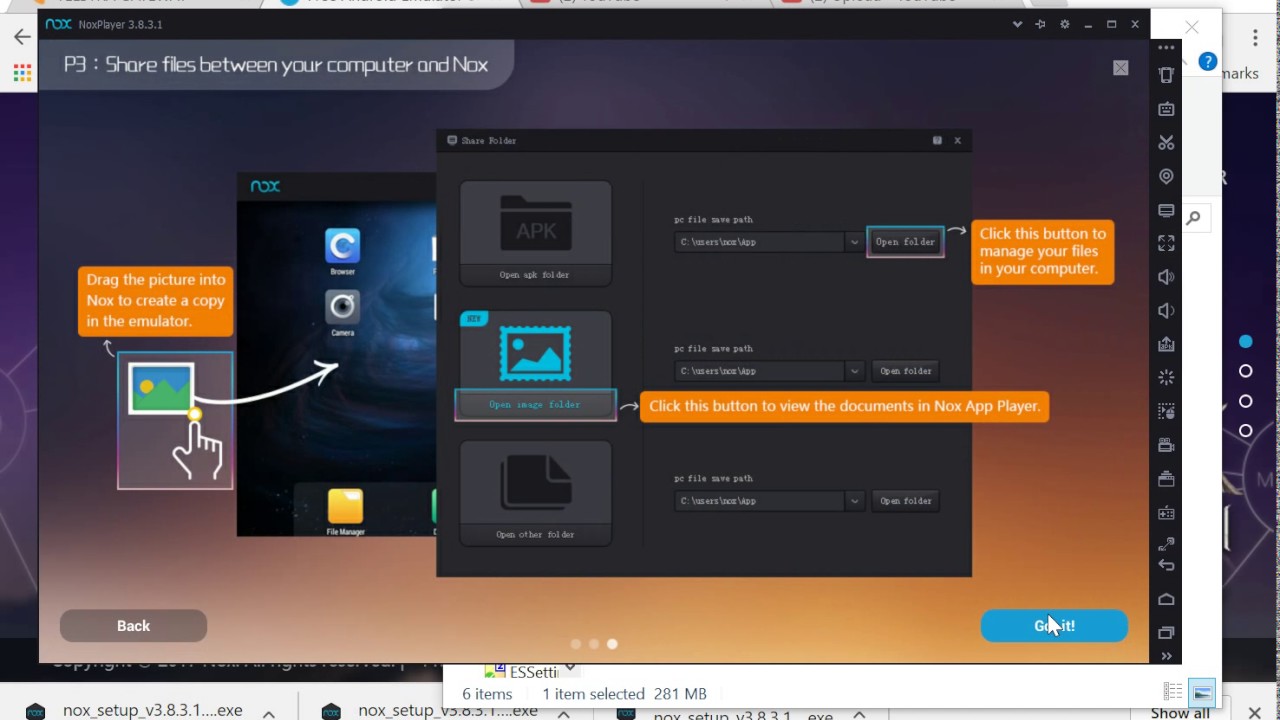The width and height of the screenshot is (1280, 720).
Task: Open second nox_setup_v3.8.3 download
Action: tap(447, 711)
